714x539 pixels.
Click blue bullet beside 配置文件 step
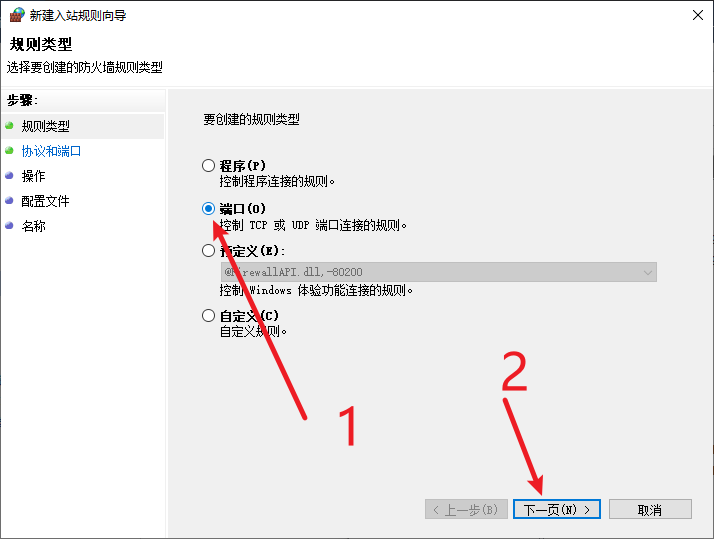9,200
